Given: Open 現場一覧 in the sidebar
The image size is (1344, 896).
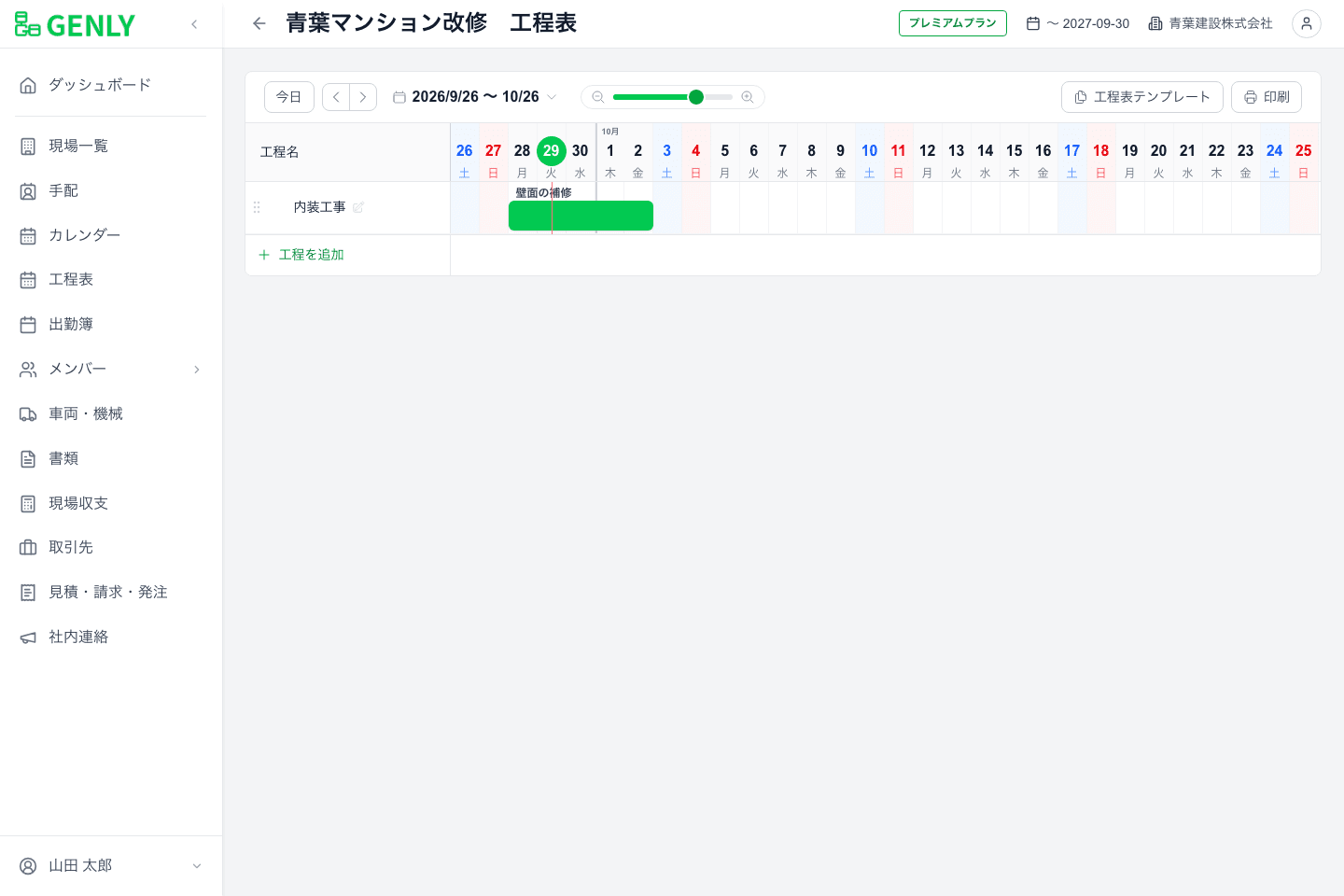Looking at the screenshot, I should pos(111,146).
